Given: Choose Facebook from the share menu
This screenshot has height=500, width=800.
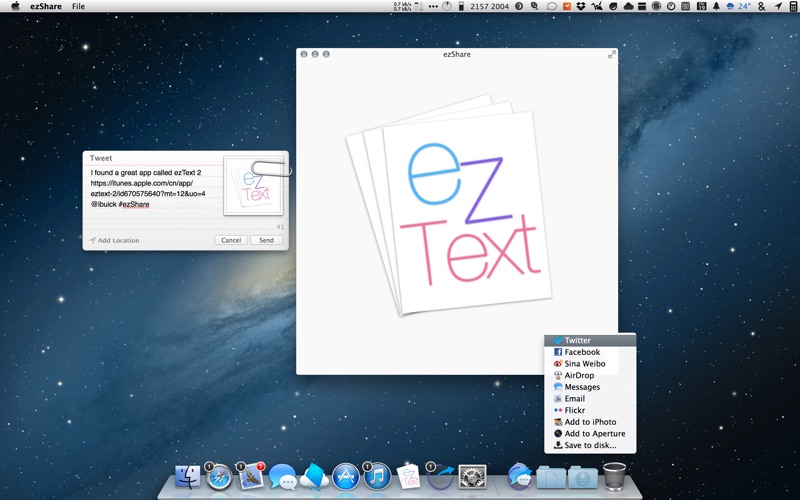Looking at the screenshot, I should (x=590, y=352).
